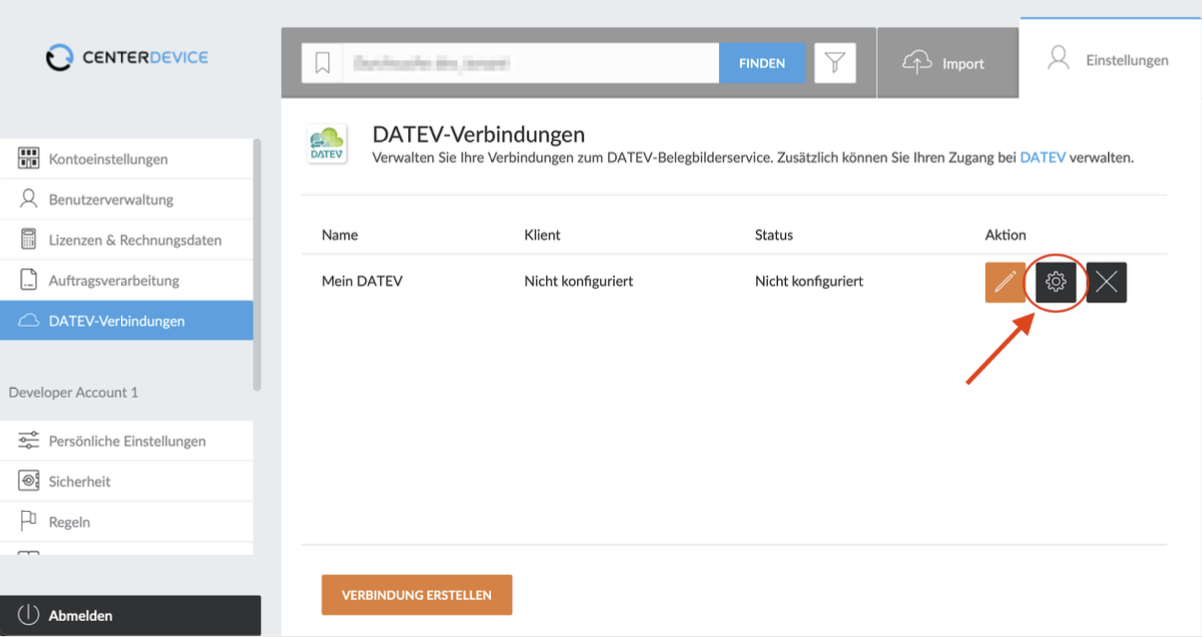Edit Mein DATEV with pencil icon
The width and height of the screenshot is (1202, 637).
point(1005,282)
